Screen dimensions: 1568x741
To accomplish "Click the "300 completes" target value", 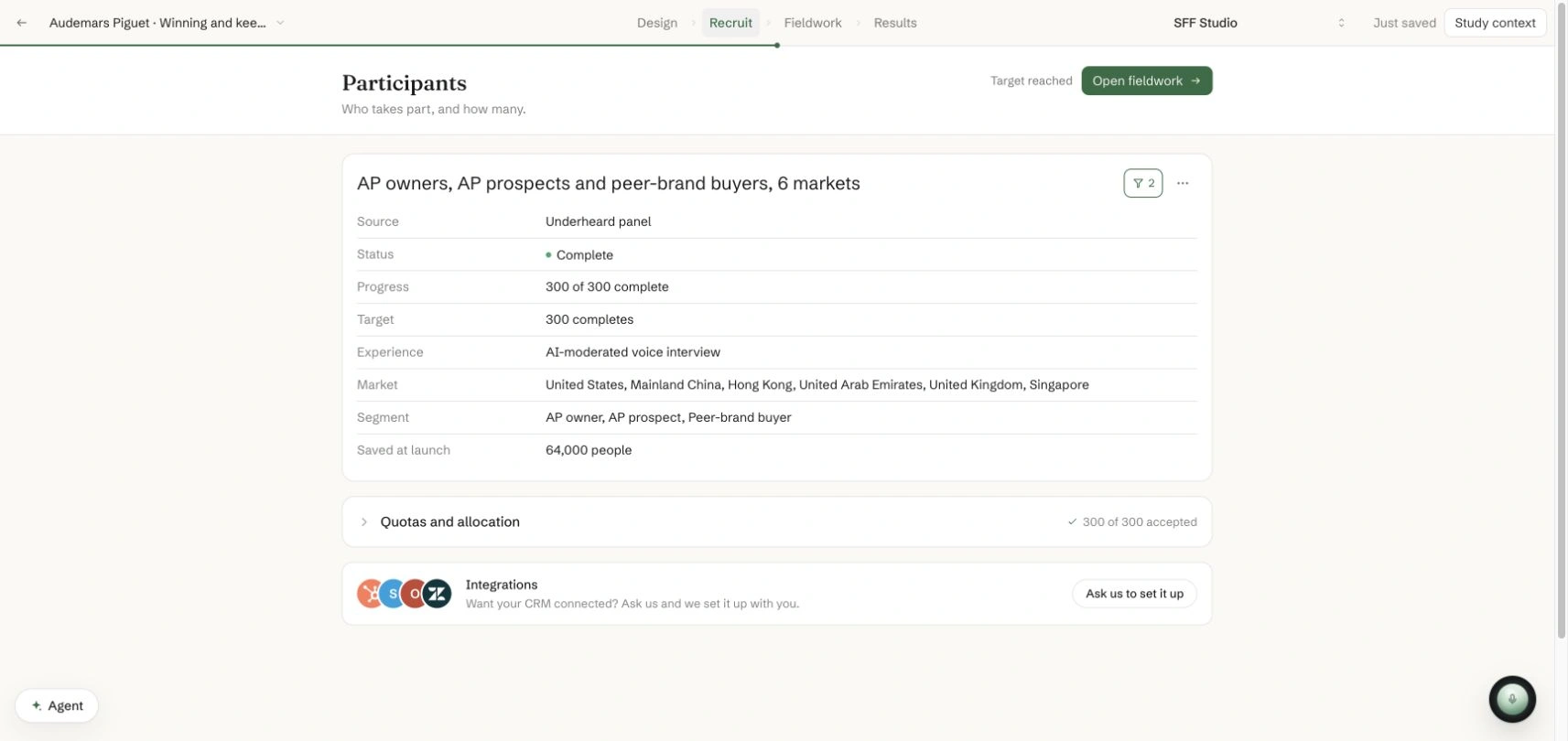I will [589, 319].
